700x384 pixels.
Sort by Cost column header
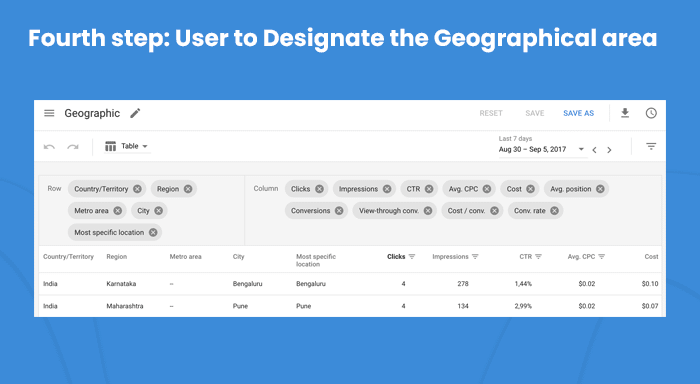651,257
